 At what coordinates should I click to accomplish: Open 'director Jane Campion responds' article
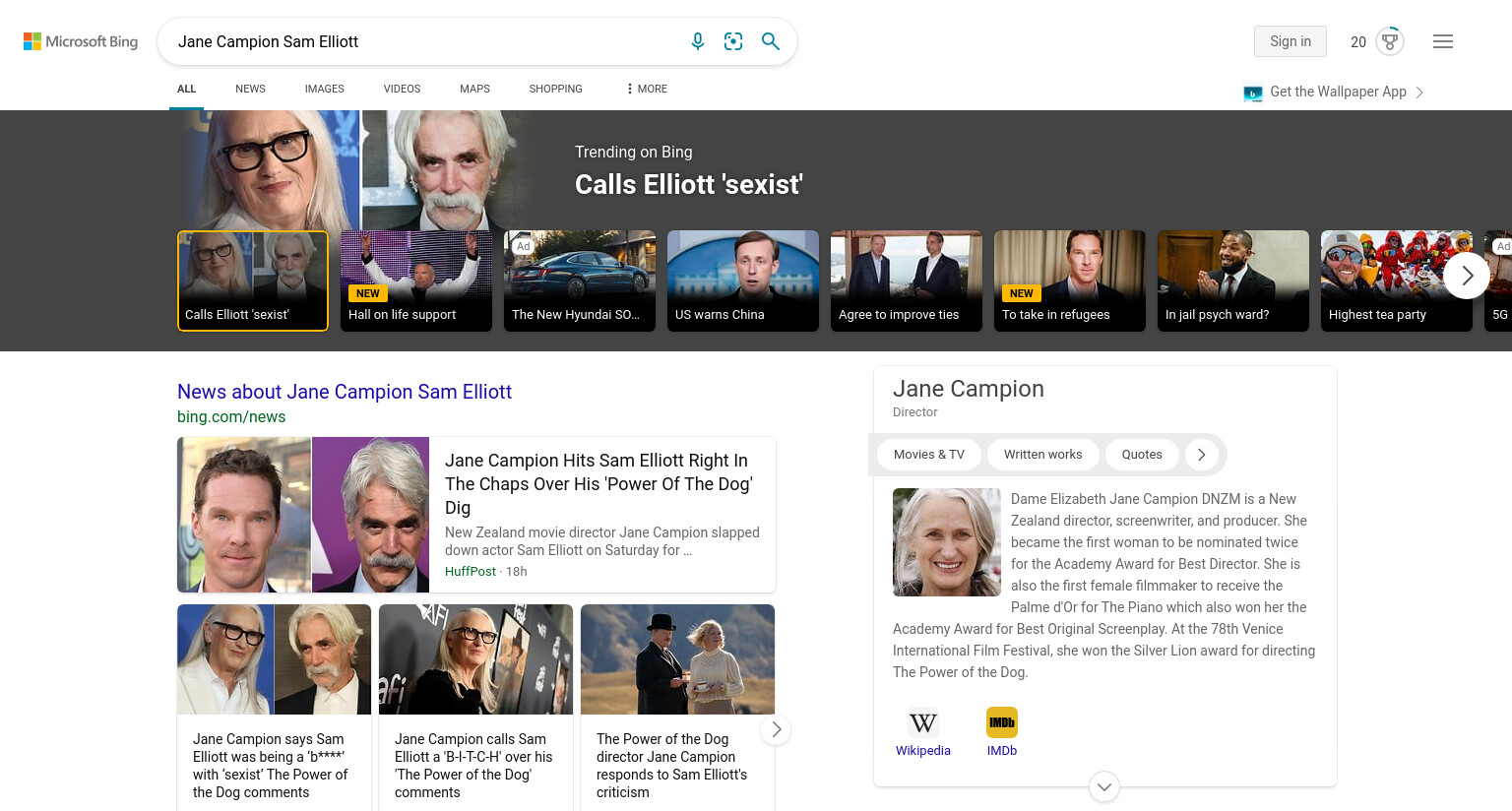click(672, 765)
